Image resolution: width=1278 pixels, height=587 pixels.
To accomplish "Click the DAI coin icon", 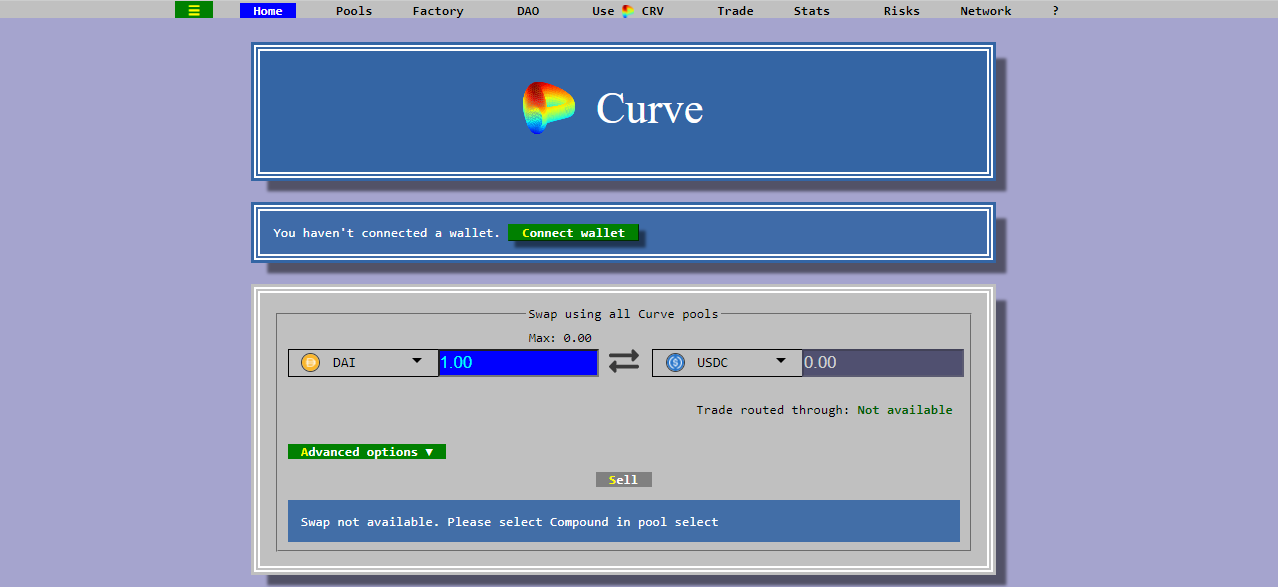I will pyautogui.click(x=310, y=362).
